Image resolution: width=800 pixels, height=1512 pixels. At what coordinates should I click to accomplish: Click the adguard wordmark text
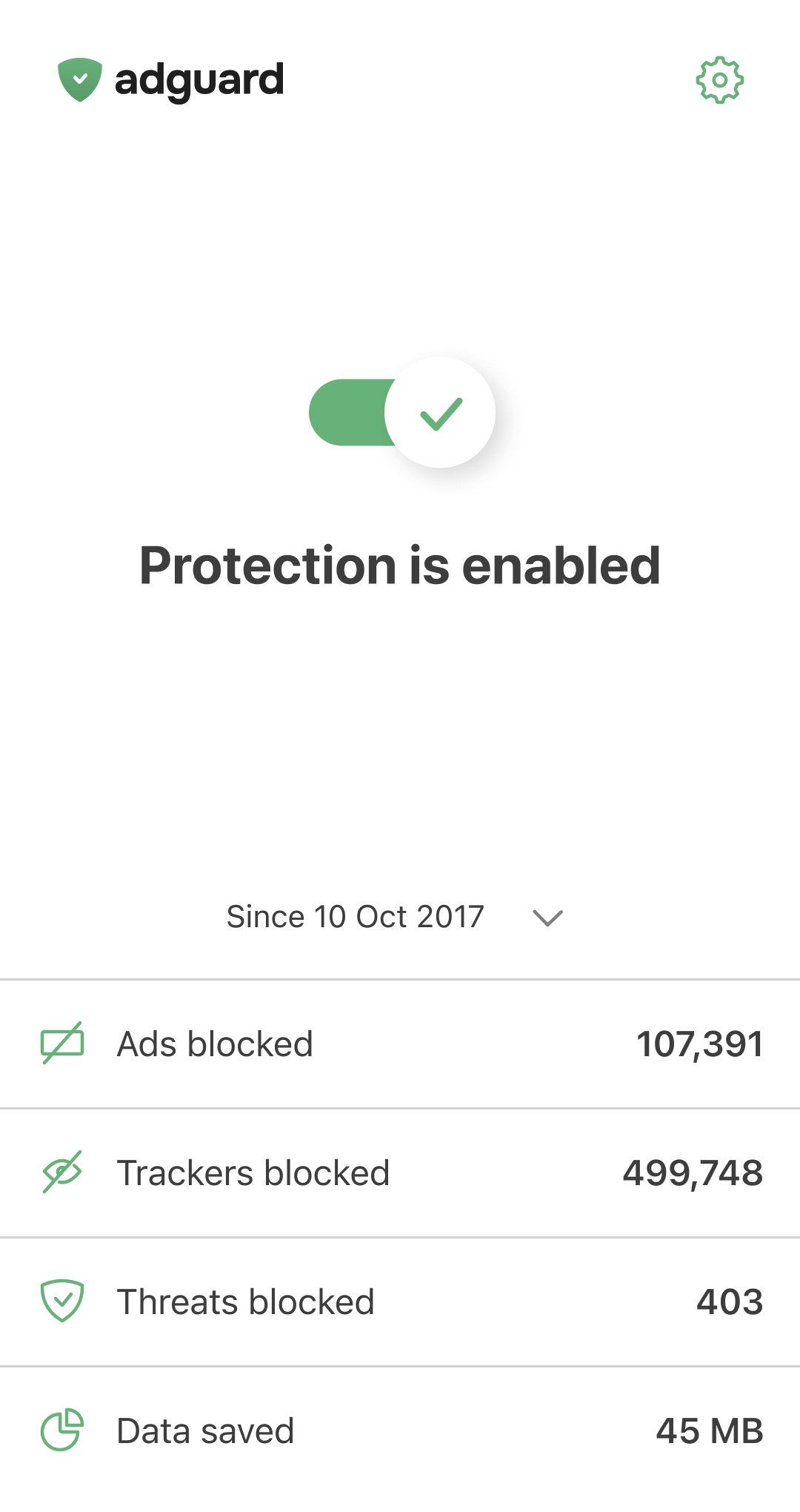[199, 80]
